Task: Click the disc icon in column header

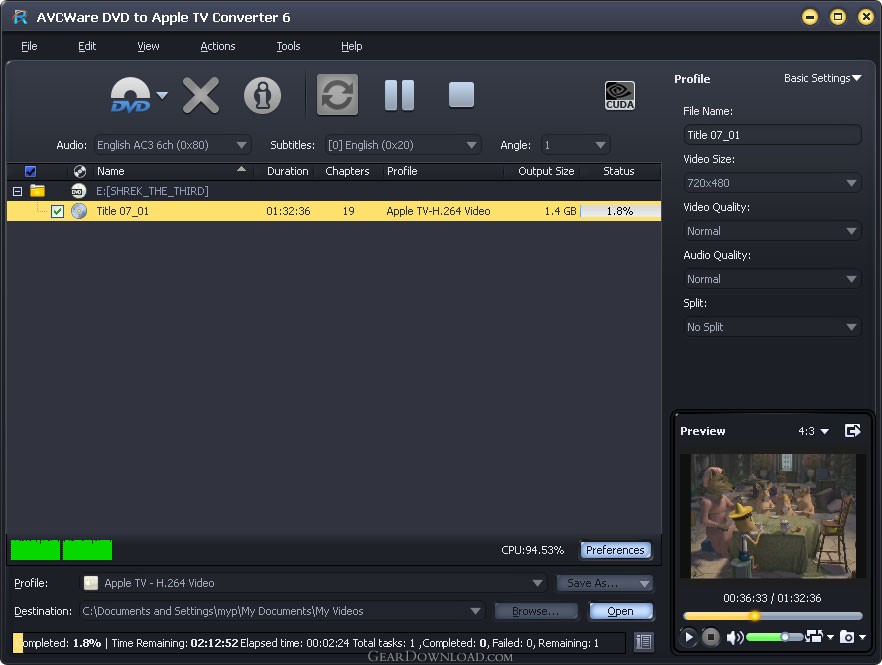Action: tap(80, 171)
